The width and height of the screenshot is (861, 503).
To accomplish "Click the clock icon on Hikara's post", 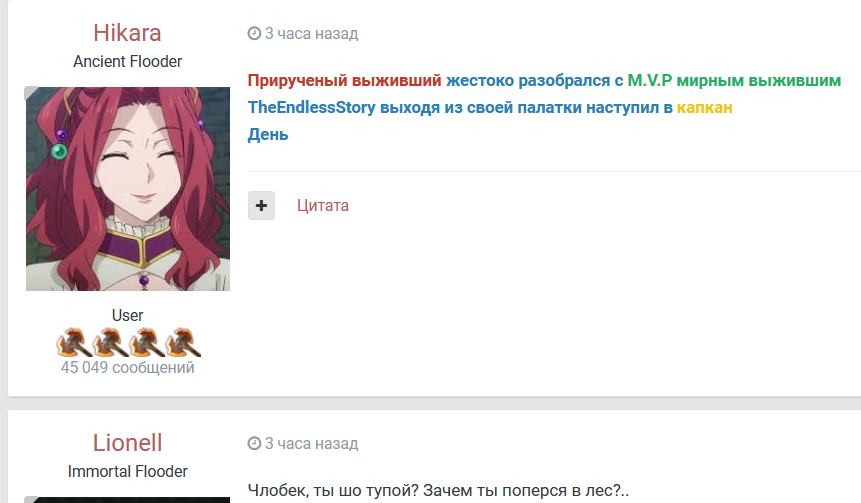I will click(x=254, y=33).
